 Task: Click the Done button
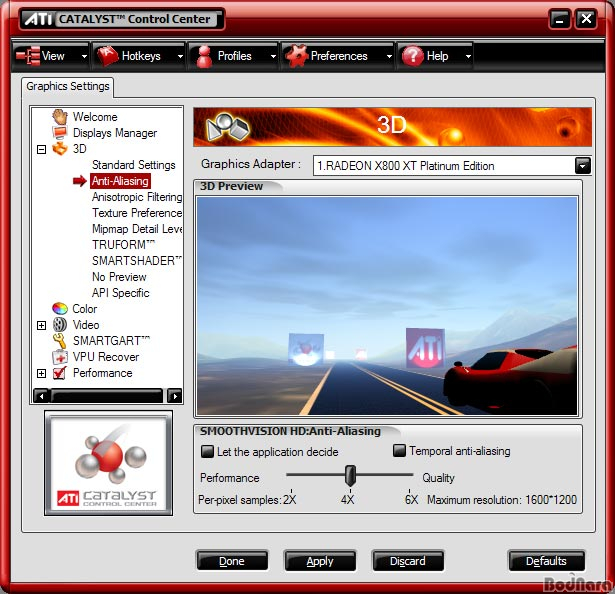[x=232, y=561]
